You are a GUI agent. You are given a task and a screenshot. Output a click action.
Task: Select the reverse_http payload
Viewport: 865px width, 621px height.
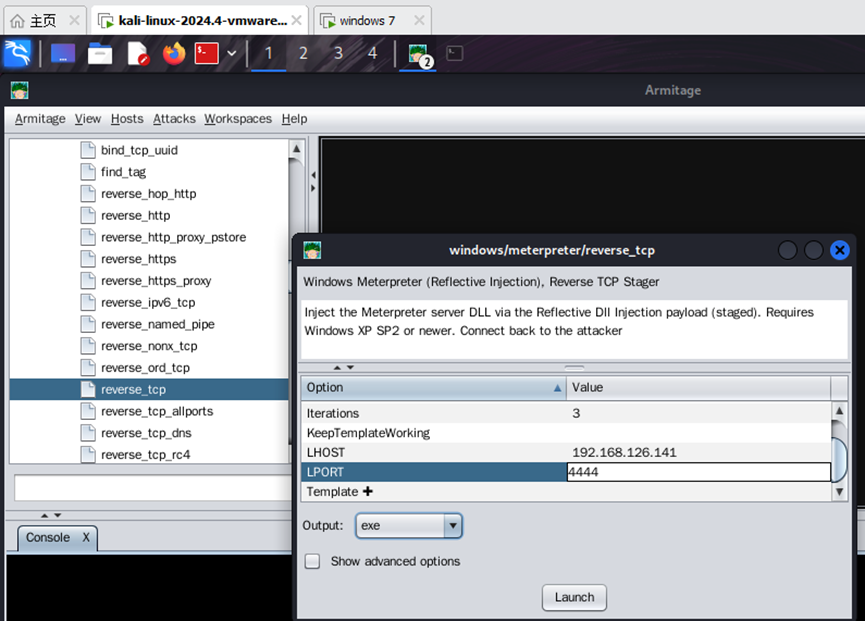[x=135, y=216]
